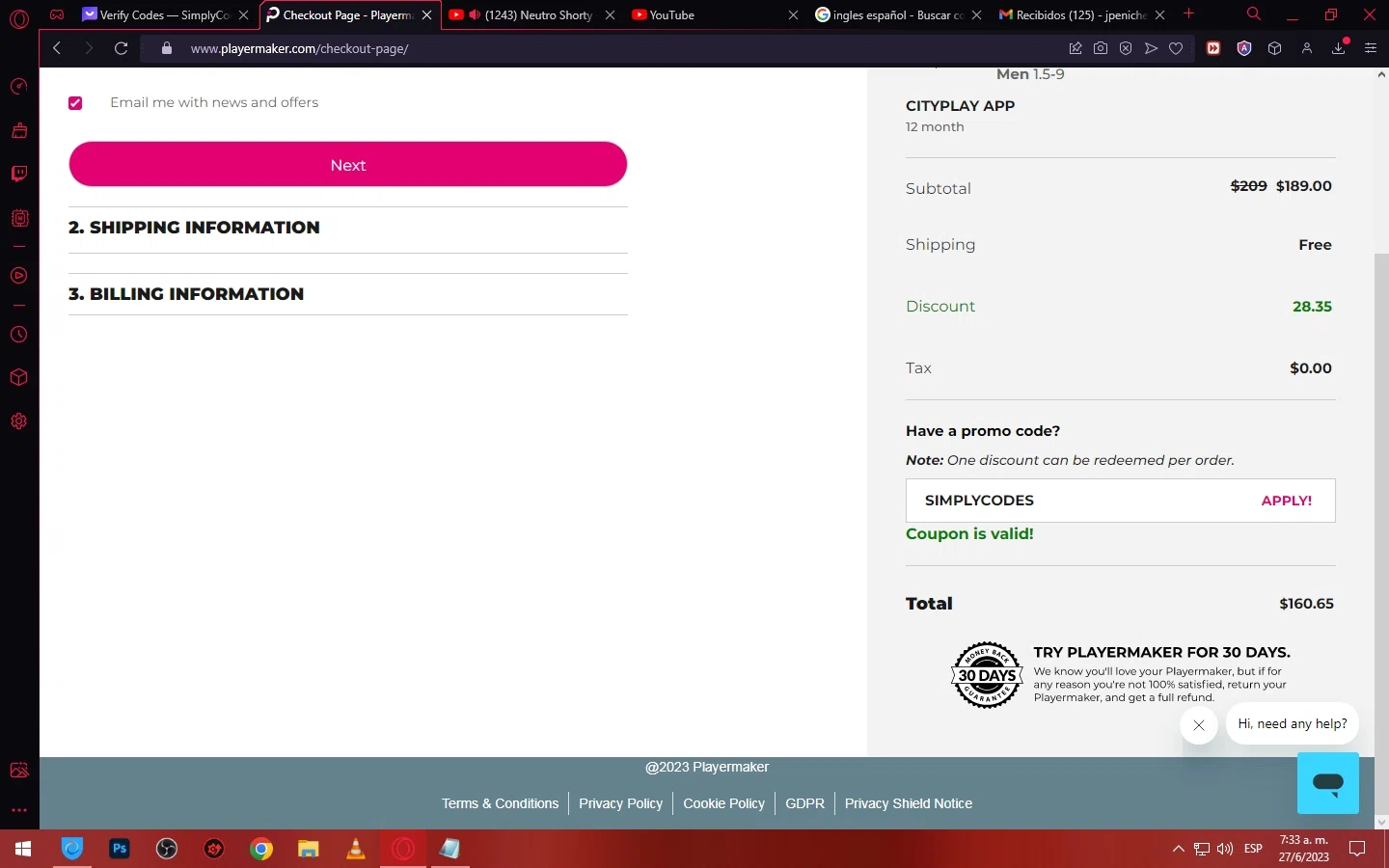Open Twitch in the sidebar
Image resolution: width=1389 pixels, height=868 pixels.
pos(19,174)
